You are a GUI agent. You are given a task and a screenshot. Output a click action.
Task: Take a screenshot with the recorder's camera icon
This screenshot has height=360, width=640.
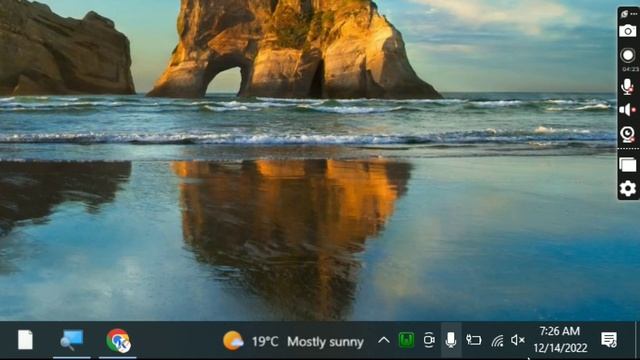point(627,31)
